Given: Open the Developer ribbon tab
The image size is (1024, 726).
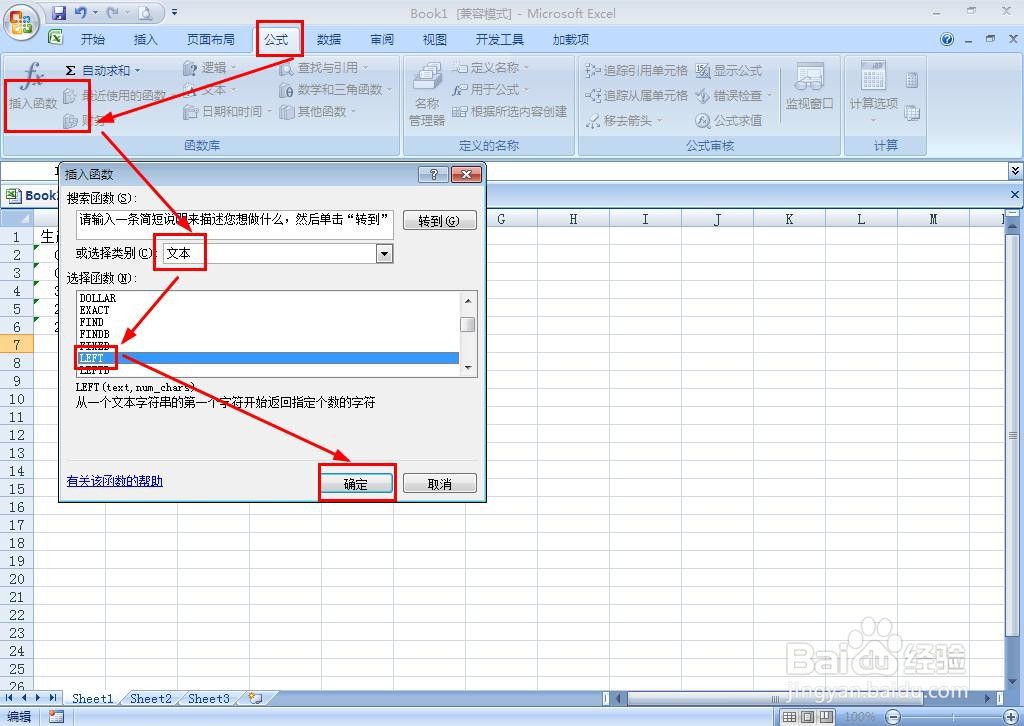Looking at the screenshot, I should click(x=500, y=39).
